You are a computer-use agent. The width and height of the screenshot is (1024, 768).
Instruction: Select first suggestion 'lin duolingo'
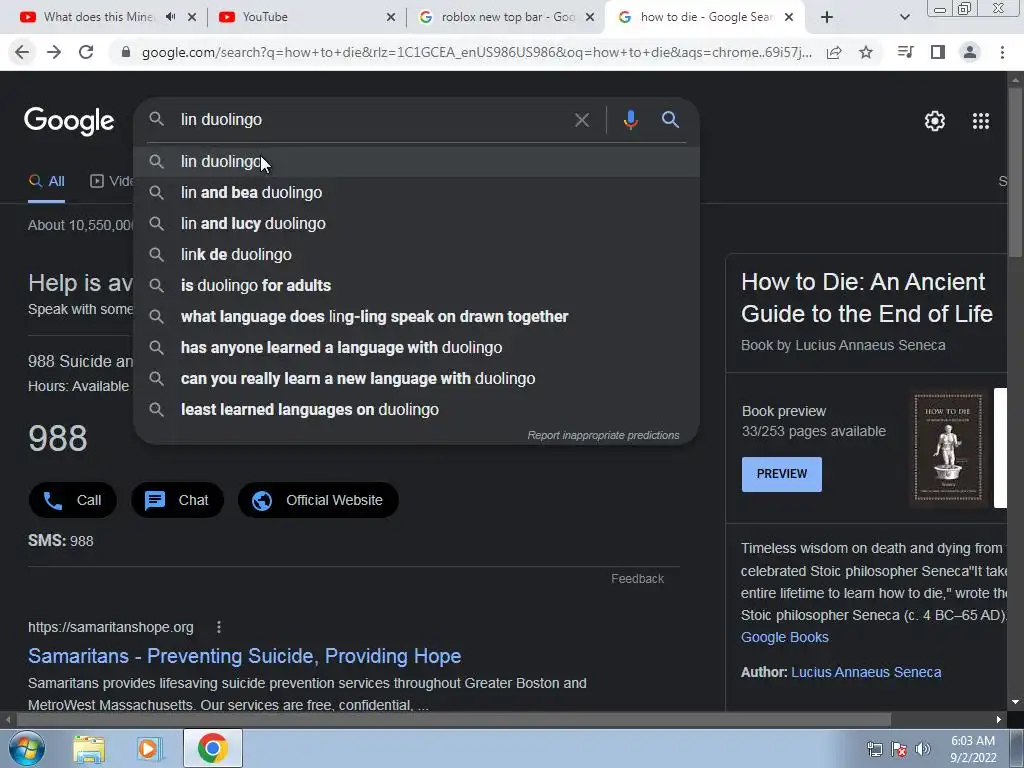[x=417, y=161]
